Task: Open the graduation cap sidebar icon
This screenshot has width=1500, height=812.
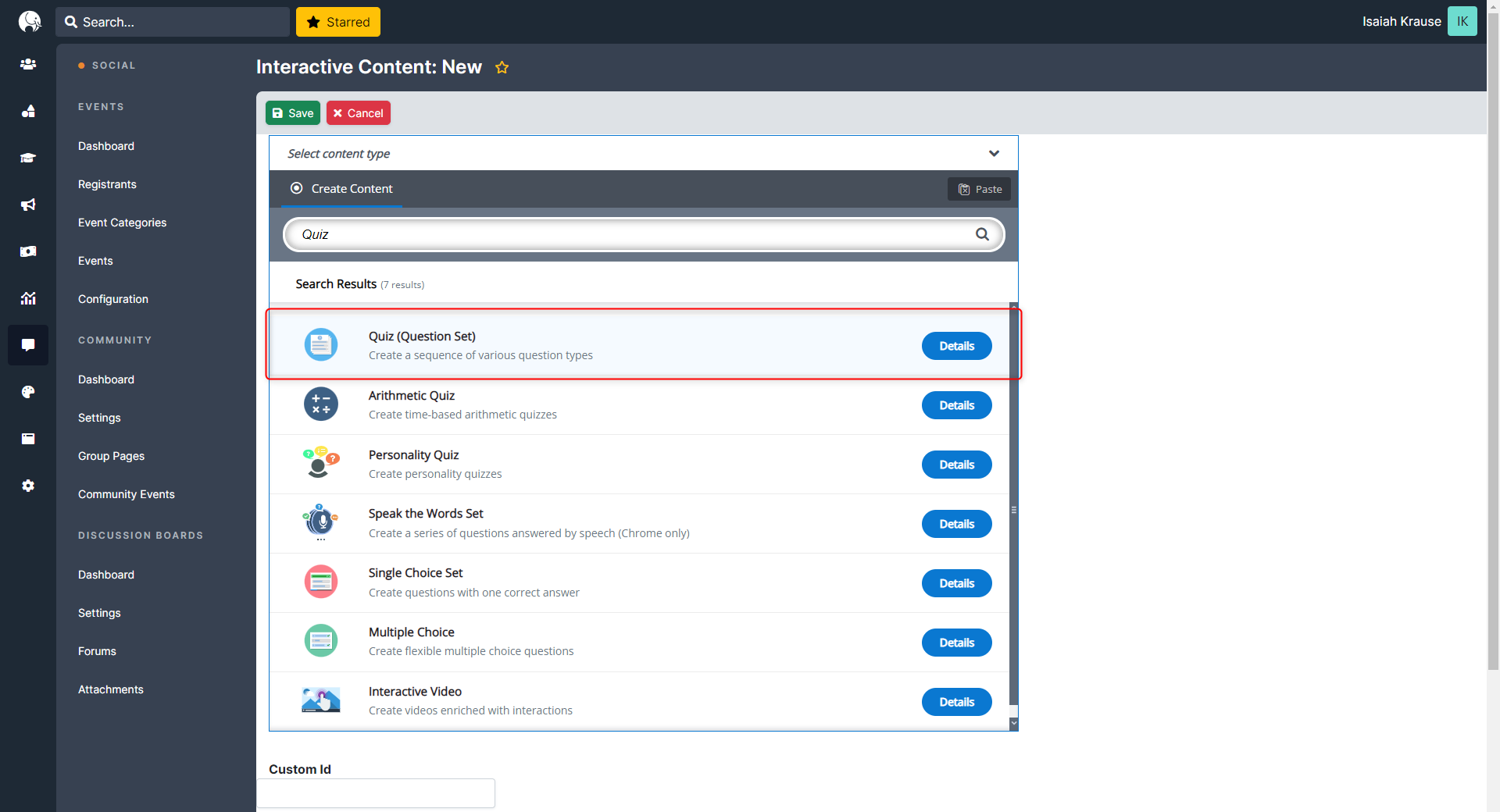Action: pyautogui.click(x=28, y=158)
